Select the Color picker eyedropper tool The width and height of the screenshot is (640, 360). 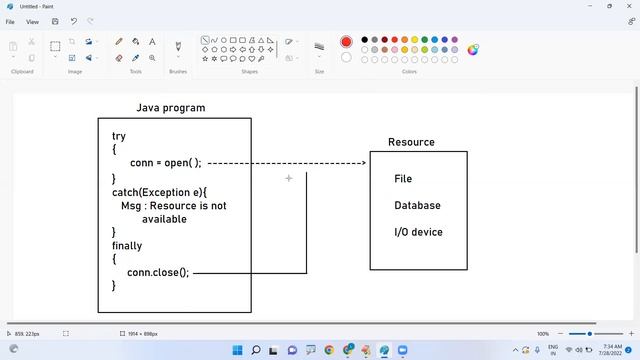136,58
